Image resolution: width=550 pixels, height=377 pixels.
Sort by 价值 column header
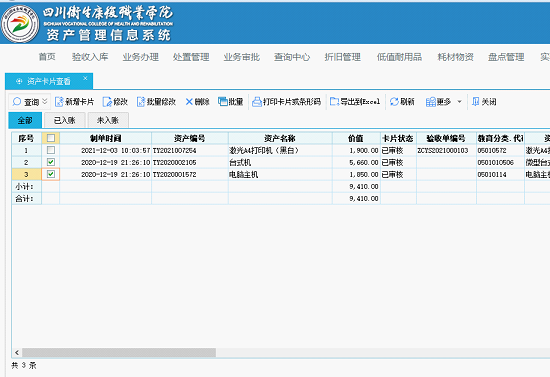pyautogui.click(x=356, y=138)
